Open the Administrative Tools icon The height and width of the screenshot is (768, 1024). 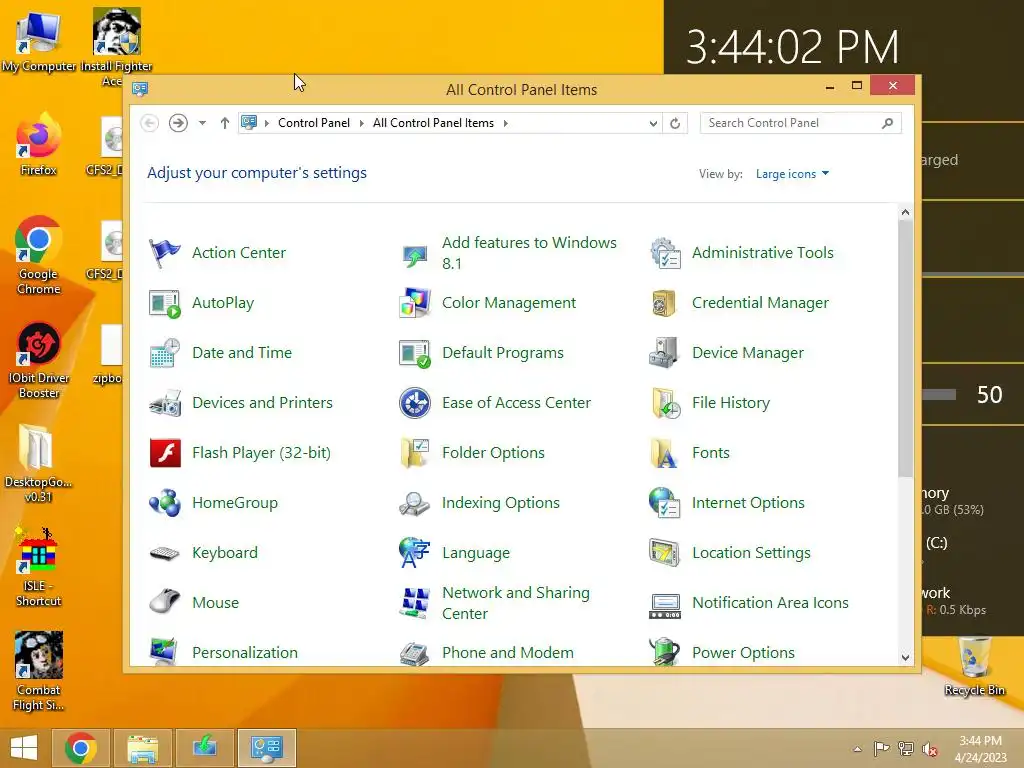(665, 253)
